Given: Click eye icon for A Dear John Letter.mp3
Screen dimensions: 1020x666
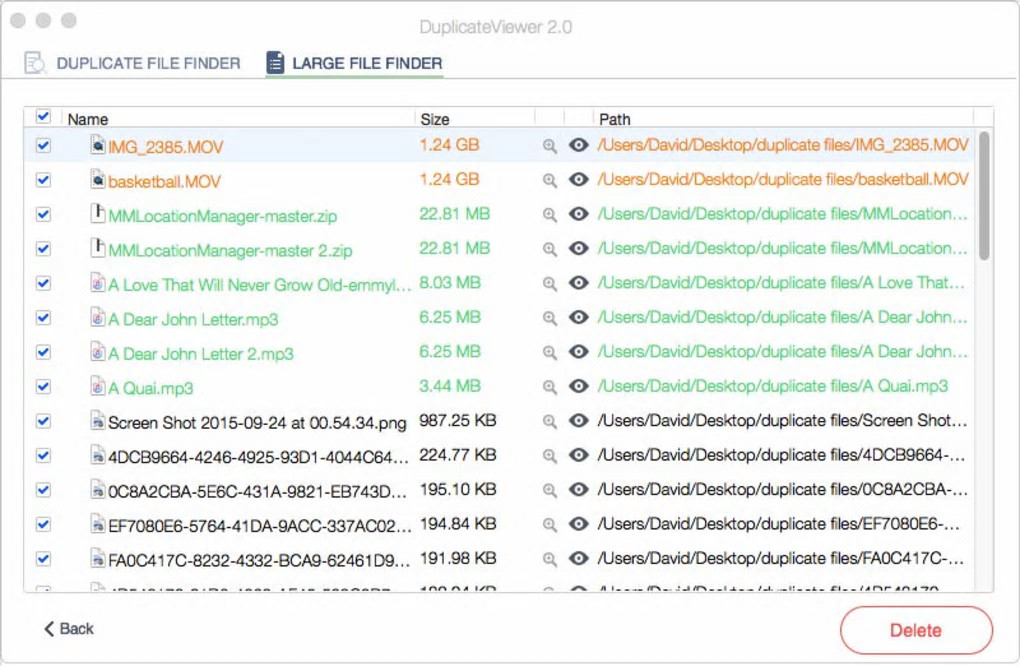Looking at the screenshot, I should click(578, 317).
